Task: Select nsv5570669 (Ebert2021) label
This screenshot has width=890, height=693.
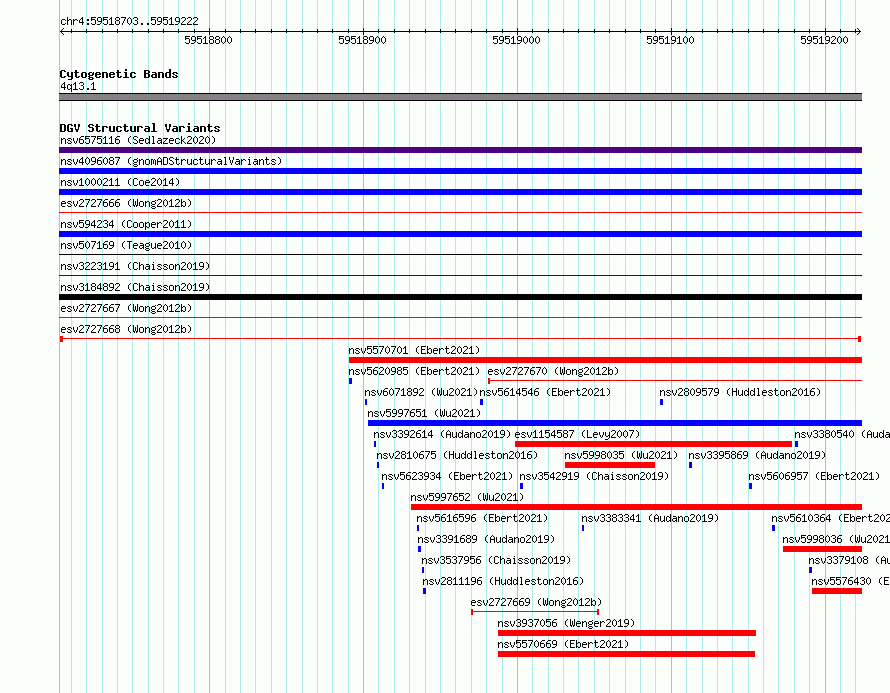Action: click(x=563, y=644)
